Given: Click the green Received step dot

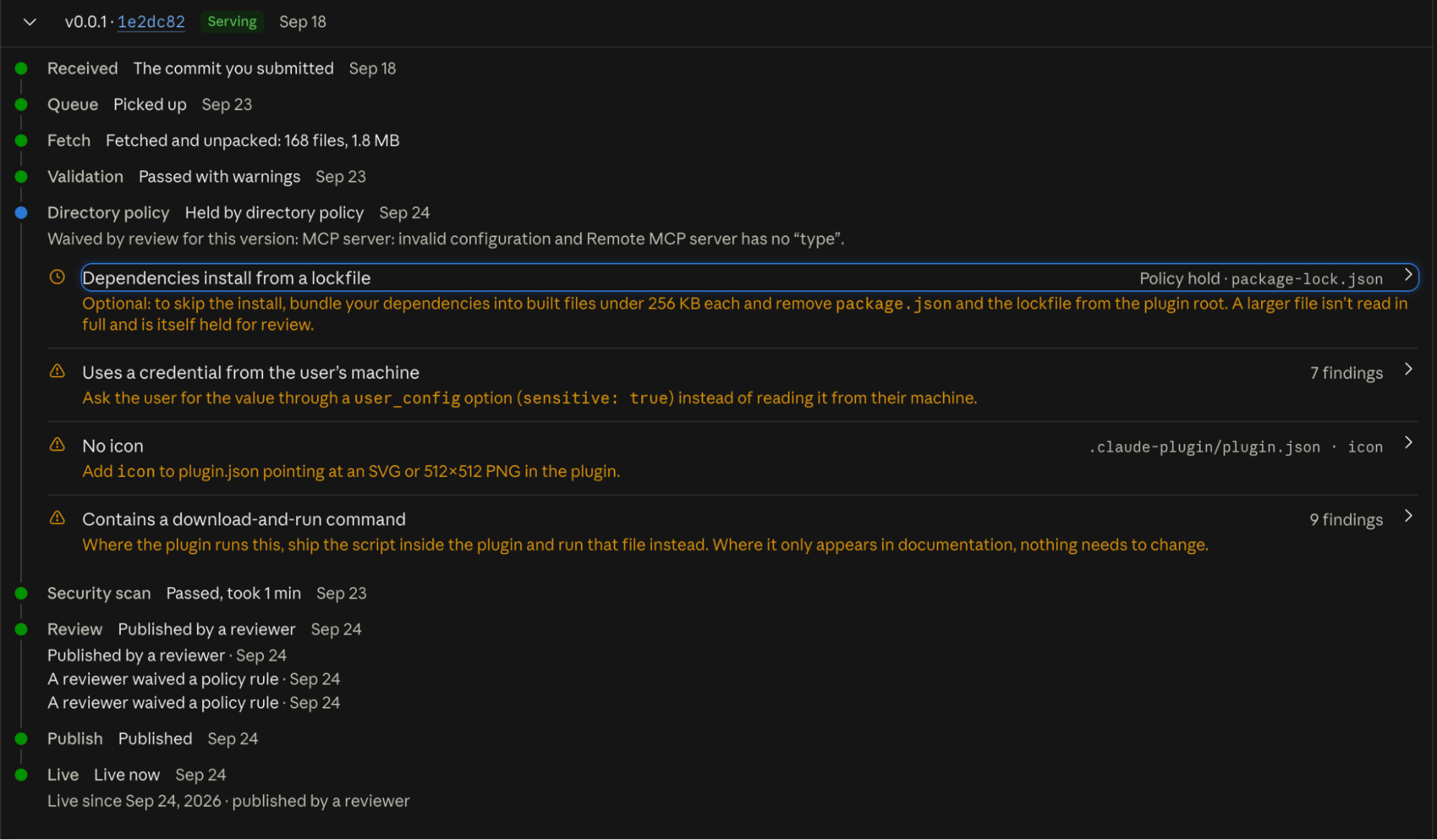Looking at the screenshot, I should tap(21, 68).
